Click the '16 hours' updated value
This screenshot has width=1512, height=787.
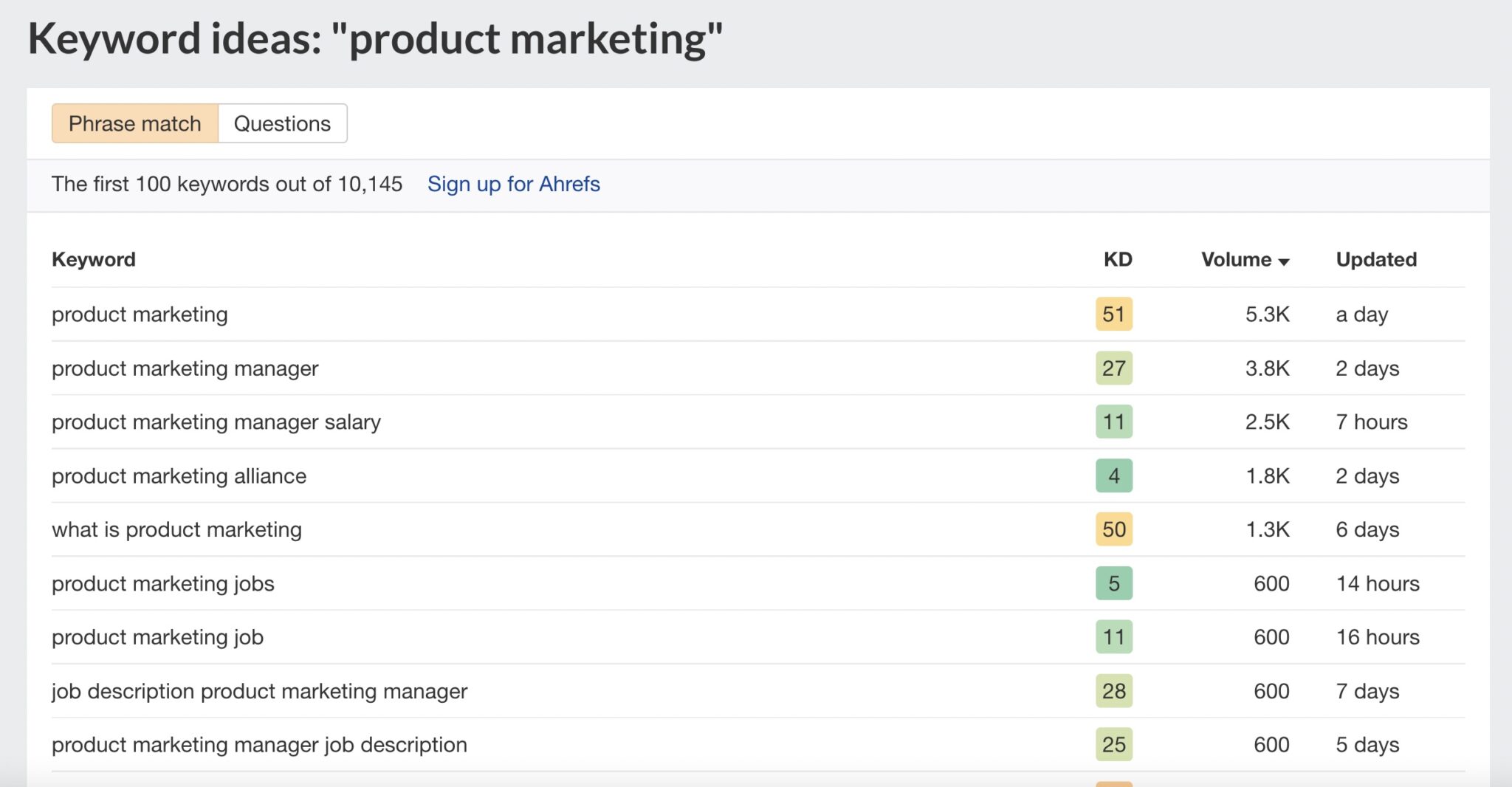pos(1378,638)
